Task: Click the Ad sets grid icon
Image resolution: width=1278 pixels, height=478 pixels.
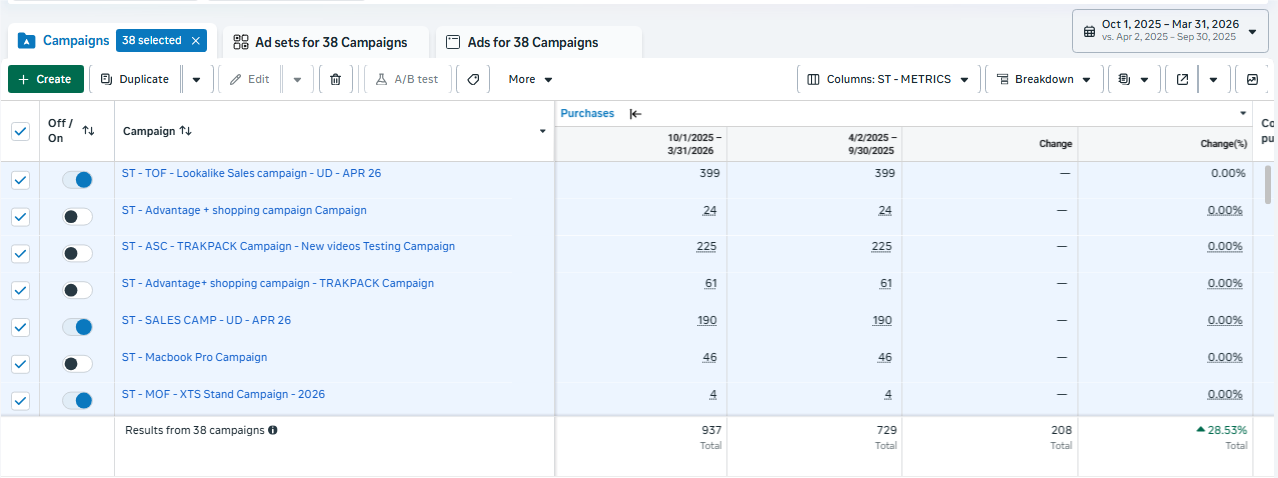Action: [x=240, y=42]
